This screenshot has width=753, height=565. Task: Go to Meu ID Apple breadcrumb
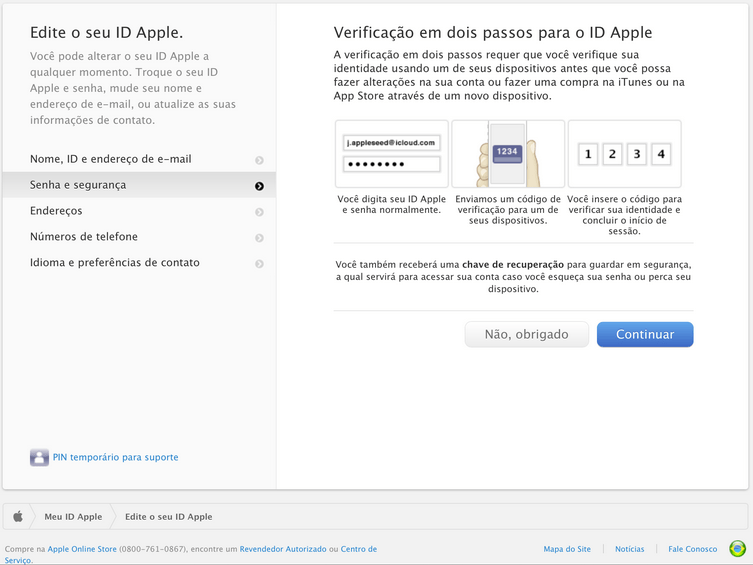(x=73, y=517)
